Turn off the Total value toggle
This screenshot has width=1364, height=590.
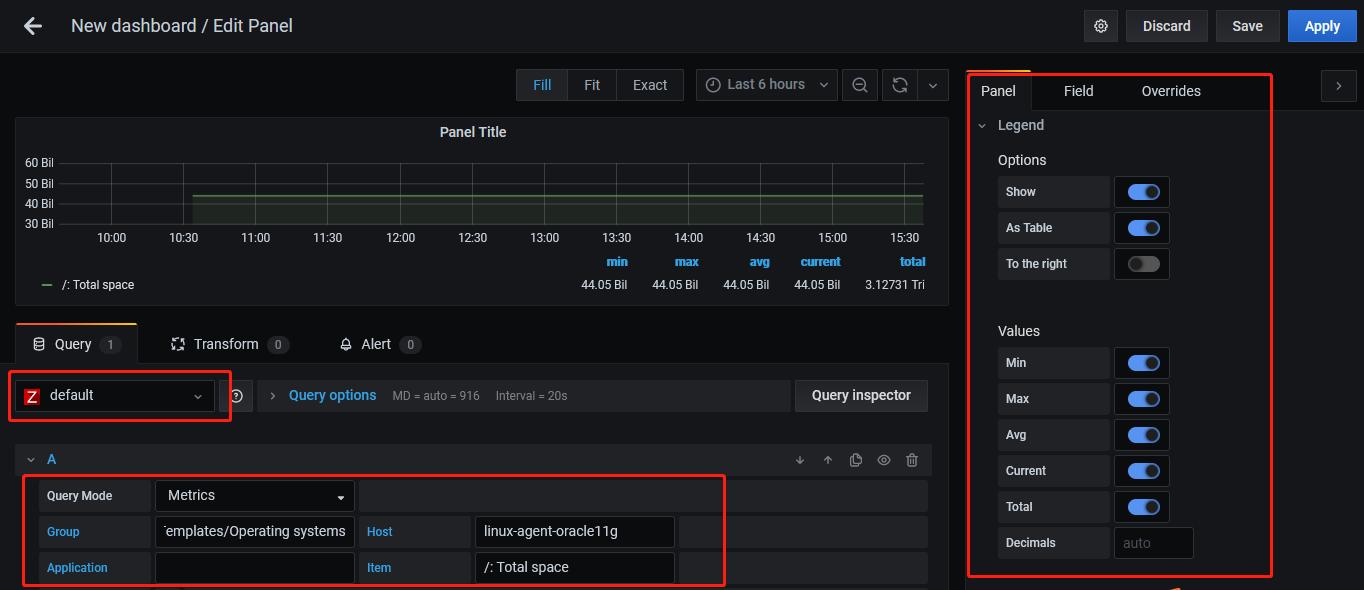point(1143,507)
